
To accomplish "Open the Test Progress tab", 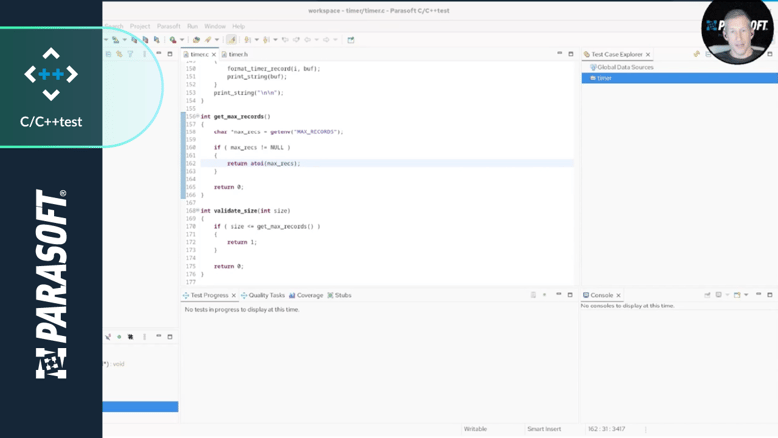I will pyautogui.click(x=209, y=295).
